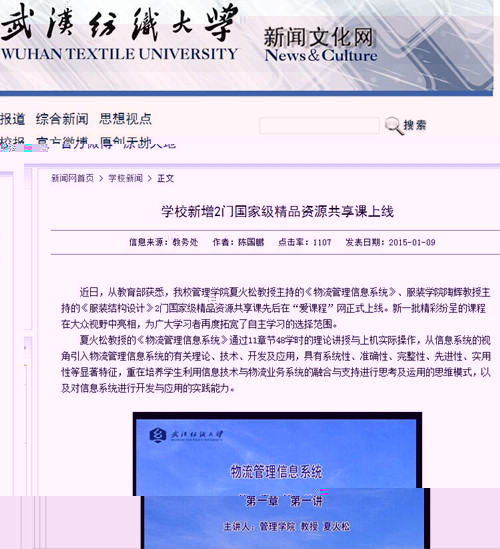Open the 报道 navigation menu item
The height and width of the screenshot is (549, 500).
coord(12,119)
